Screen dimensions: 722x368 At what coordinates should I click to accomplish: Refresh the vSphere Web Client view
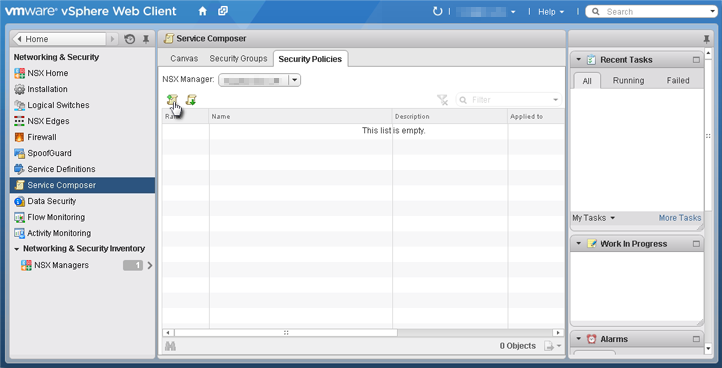(437, 11)
